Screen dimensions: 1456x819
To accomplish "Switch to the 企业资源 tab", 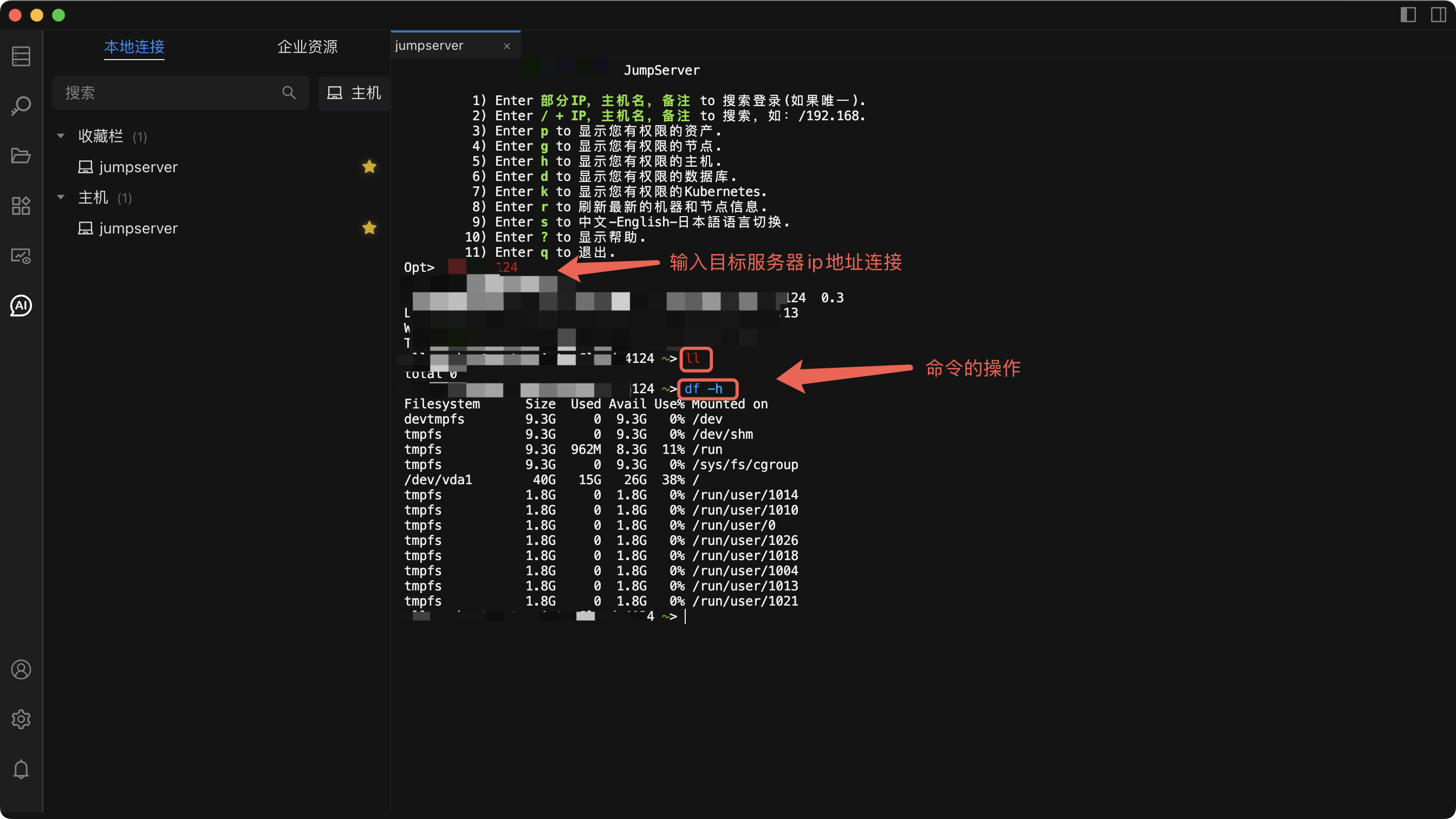I will pos(307,47).
